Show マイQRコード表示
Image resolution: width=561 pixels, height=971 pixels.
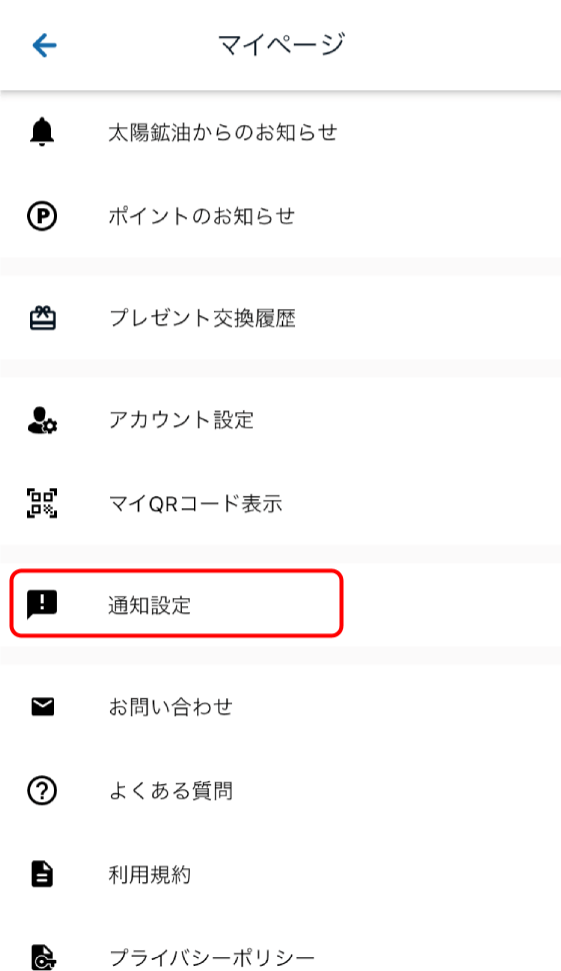click(280, 503)
